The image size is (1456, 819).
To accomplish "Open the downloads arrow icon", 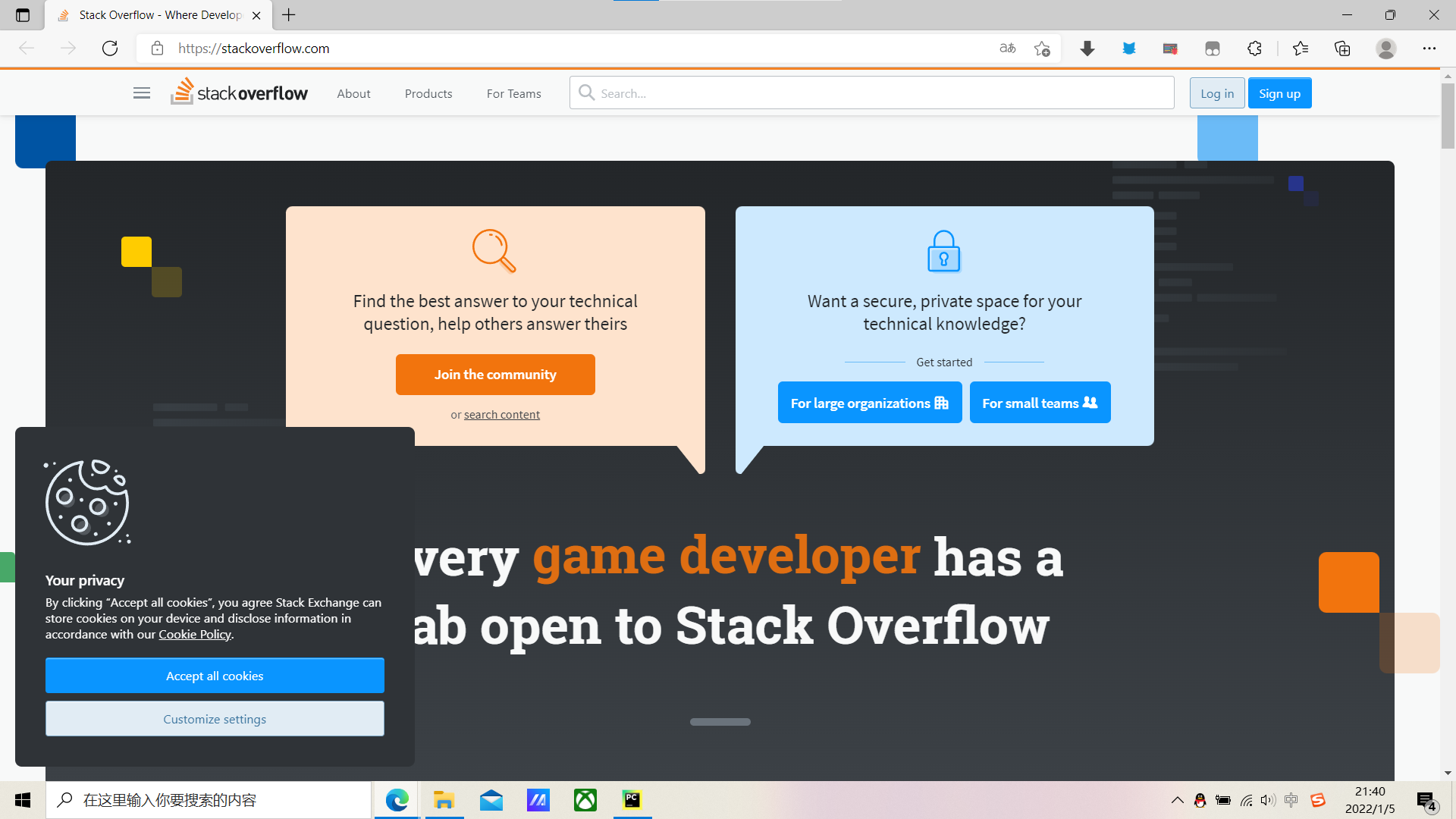I will (x=1087, y=49).
